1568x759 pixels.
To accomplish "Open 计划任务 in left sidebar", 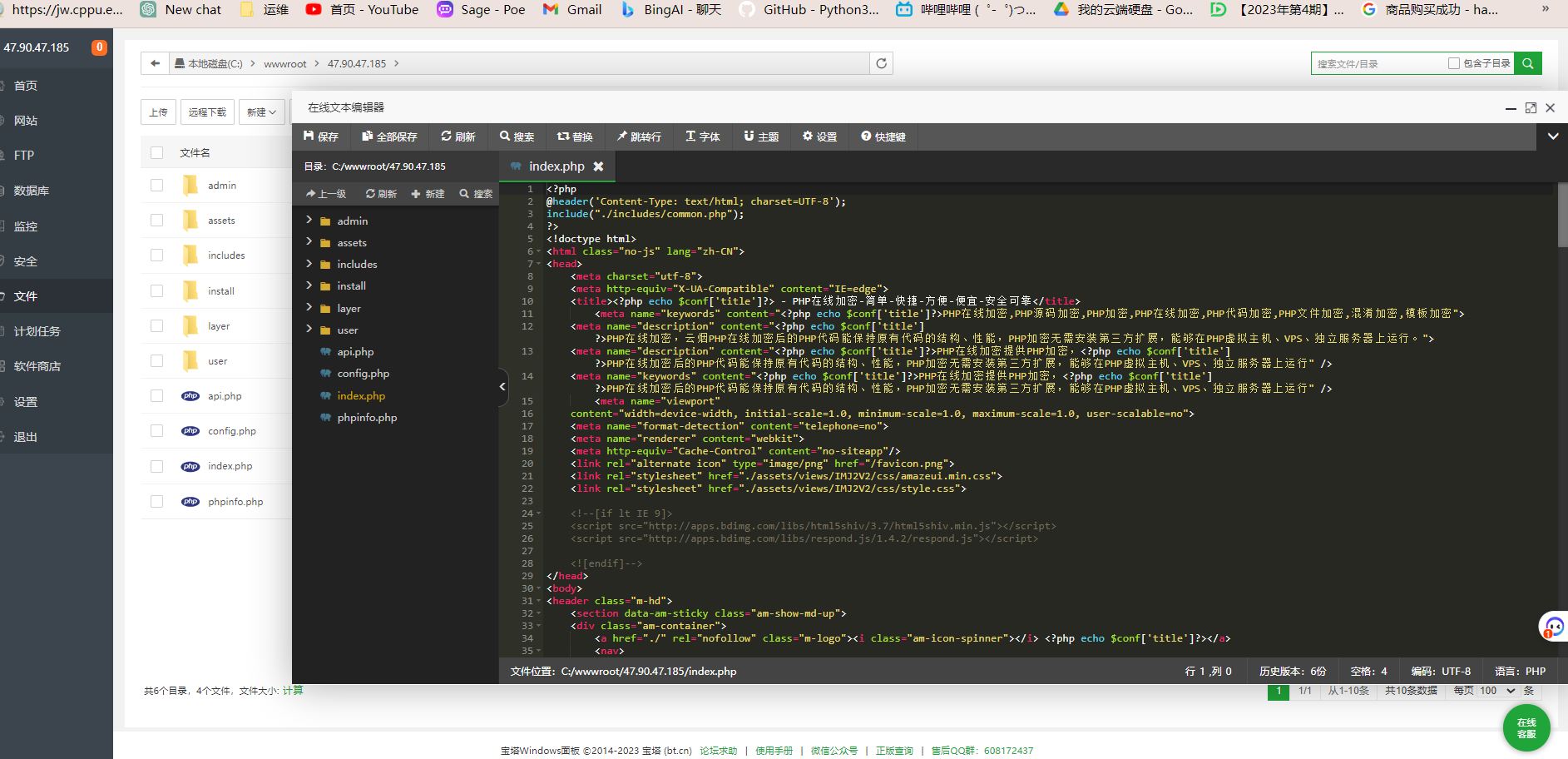I will coord(37,331).
